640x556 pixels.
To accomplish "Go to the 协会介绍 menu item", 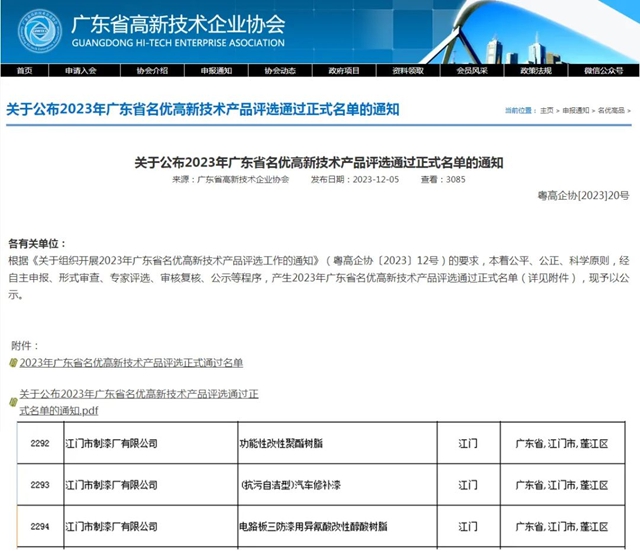I will click(x=152, y=71).
